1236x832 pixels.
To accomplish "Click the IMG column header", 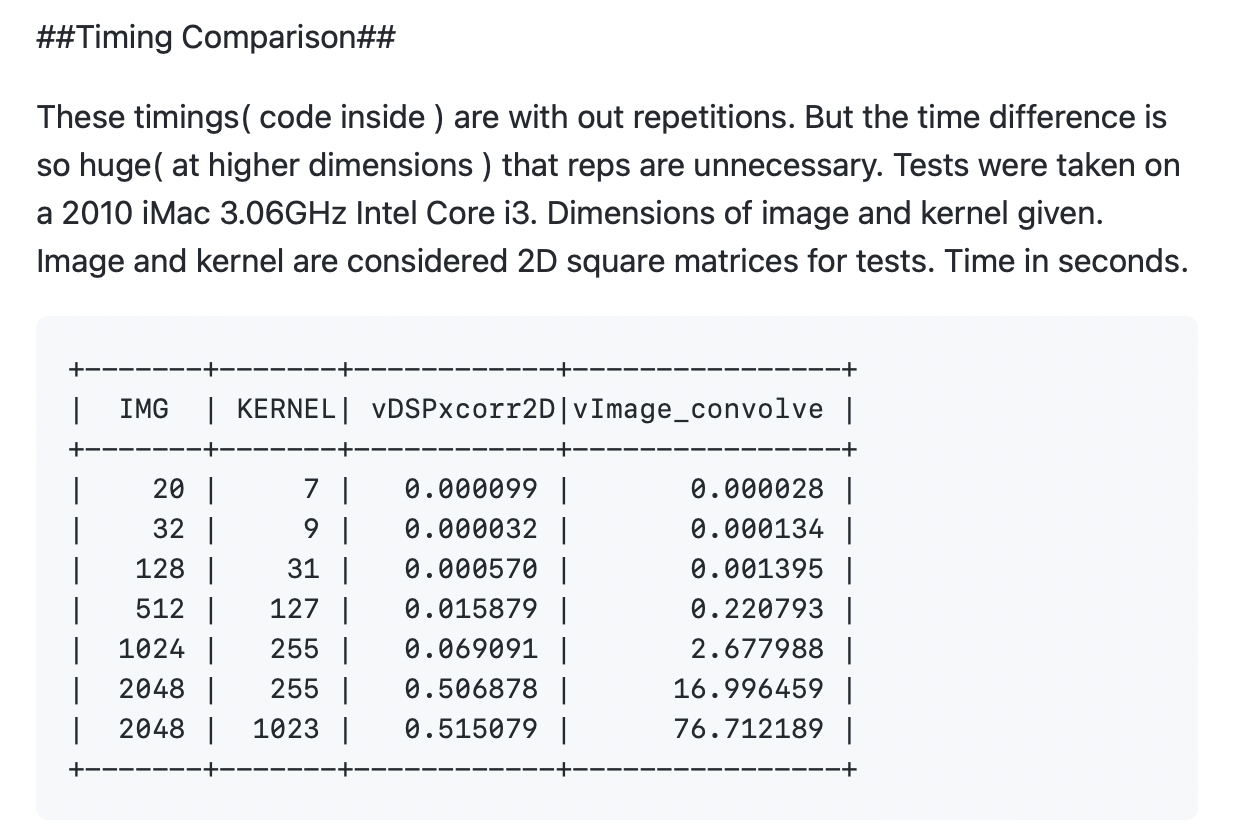I will tap(144, 409).
